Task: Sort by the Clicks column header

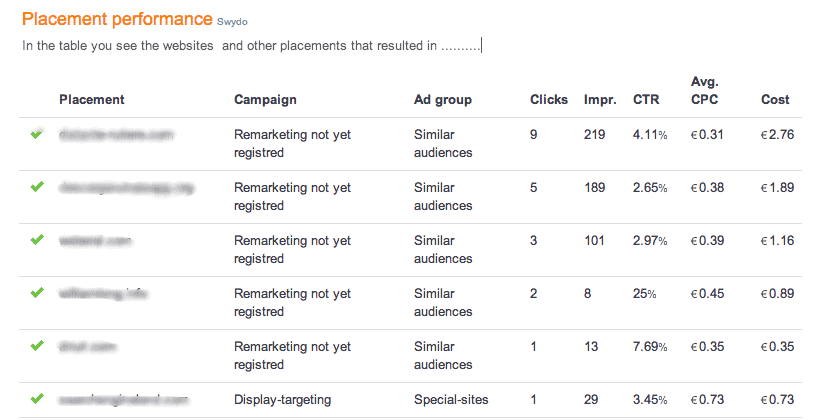Action: [x=549, y=99]
